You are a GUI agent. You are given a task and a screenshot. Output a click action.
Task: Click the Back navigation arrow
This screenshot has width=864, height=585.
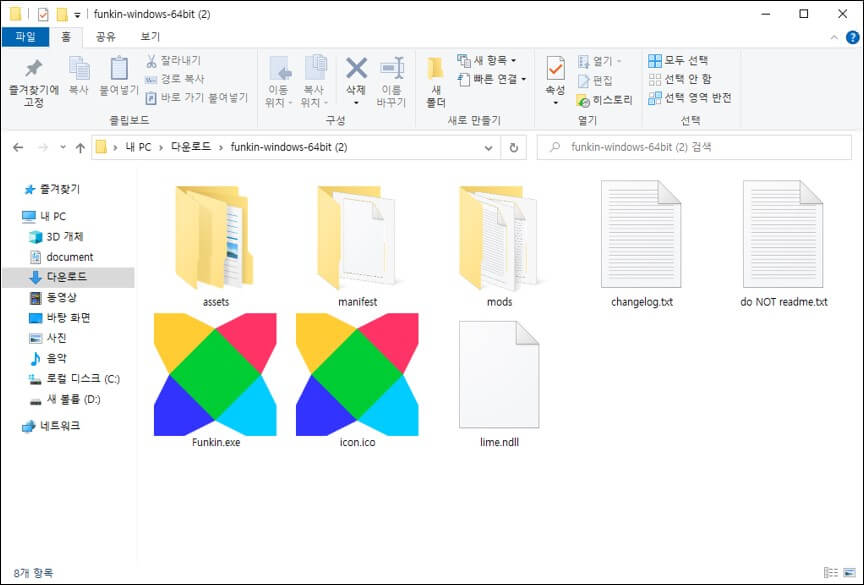pos(18,148)
